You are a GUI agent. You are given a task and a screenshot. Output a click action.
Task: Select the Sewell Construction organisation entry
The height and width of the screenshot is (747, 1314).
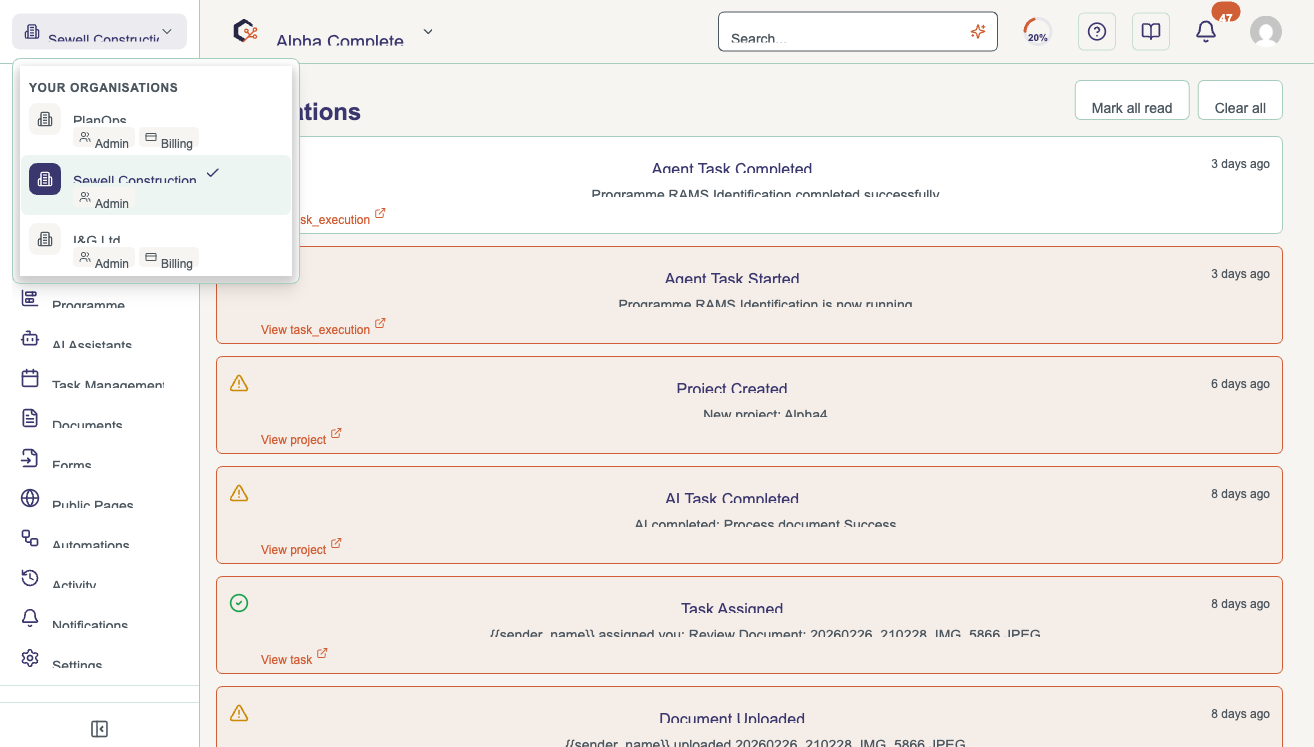coord(156,185)
